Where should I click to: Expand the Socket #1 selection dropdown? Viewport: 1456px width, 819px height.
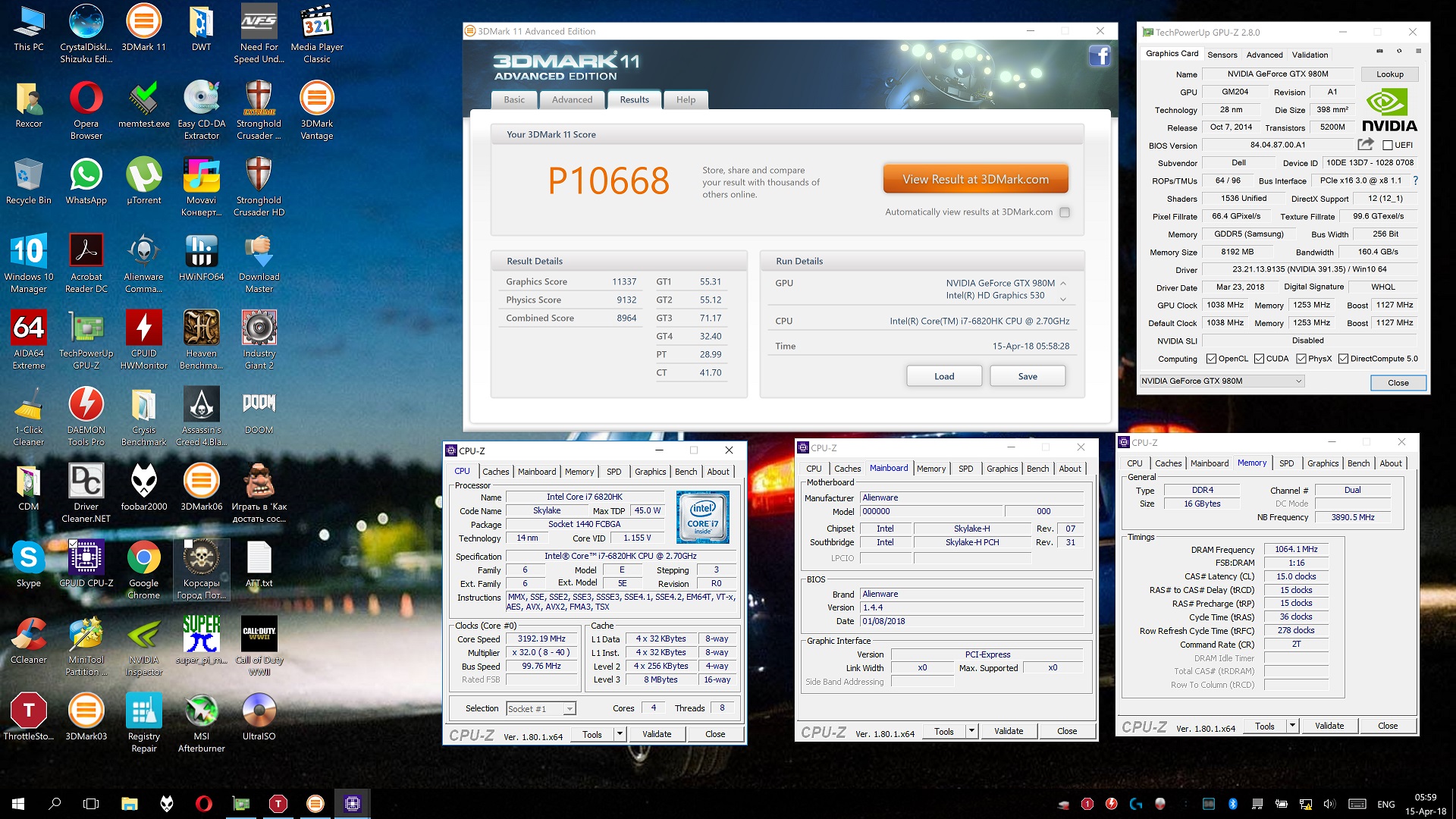pos(570,709)
